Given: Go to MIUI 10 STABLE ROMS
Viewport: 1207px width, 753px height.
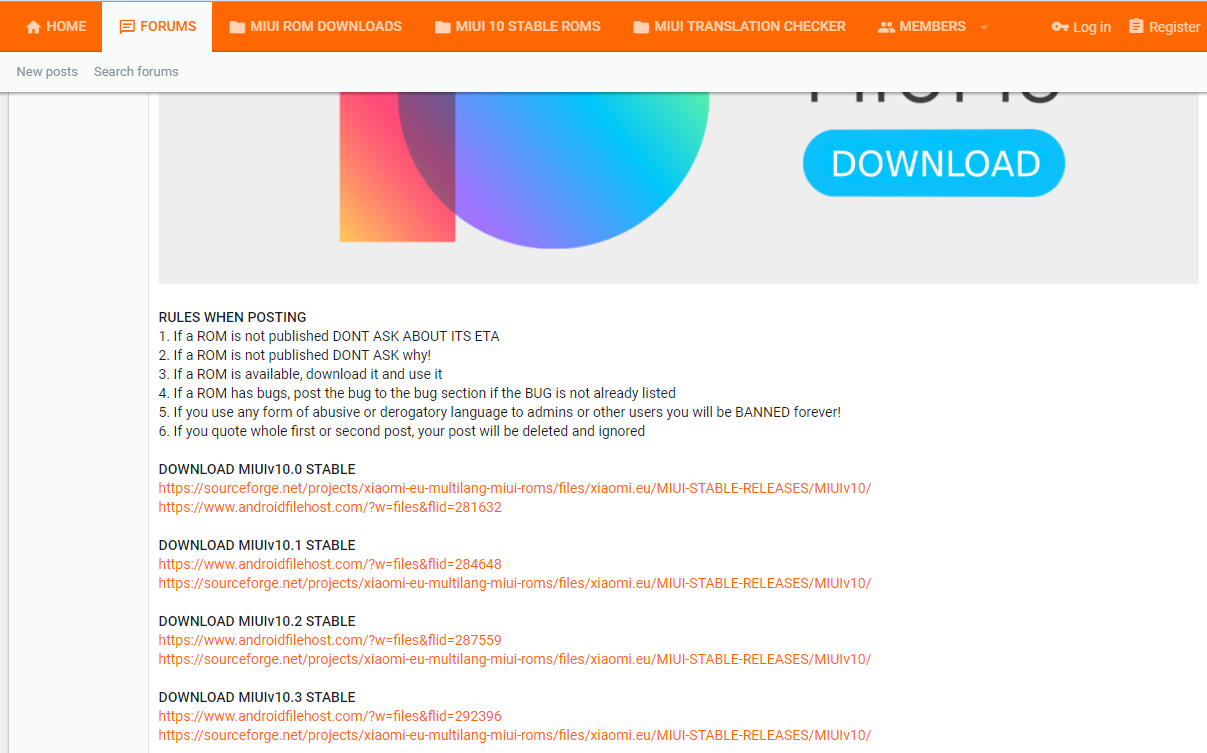Looking at the screenshot, I should [518, 27].
